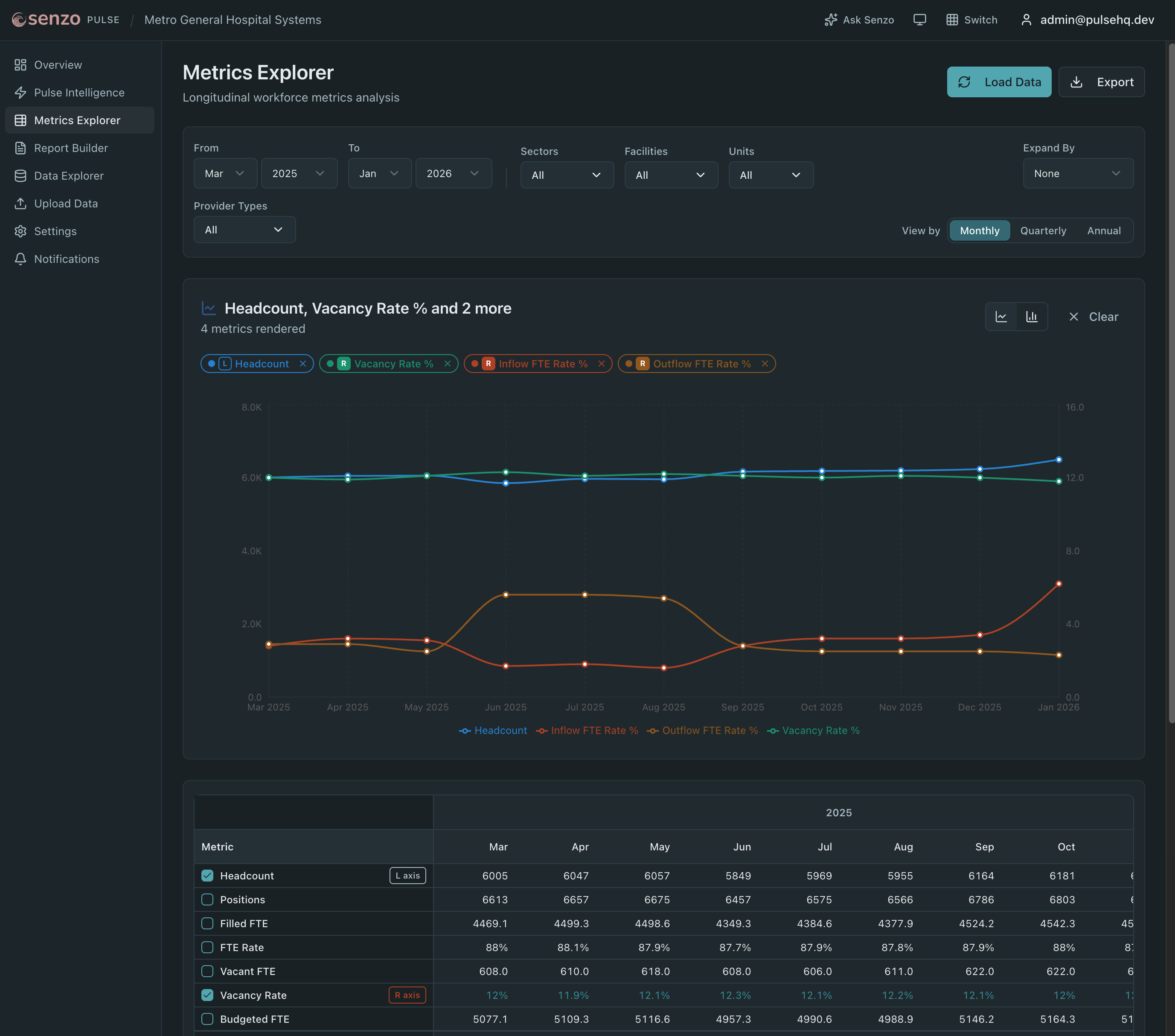The image size is (1175, 1036).
Task: Open the Report Builder panel
Action: coord(71,148)
